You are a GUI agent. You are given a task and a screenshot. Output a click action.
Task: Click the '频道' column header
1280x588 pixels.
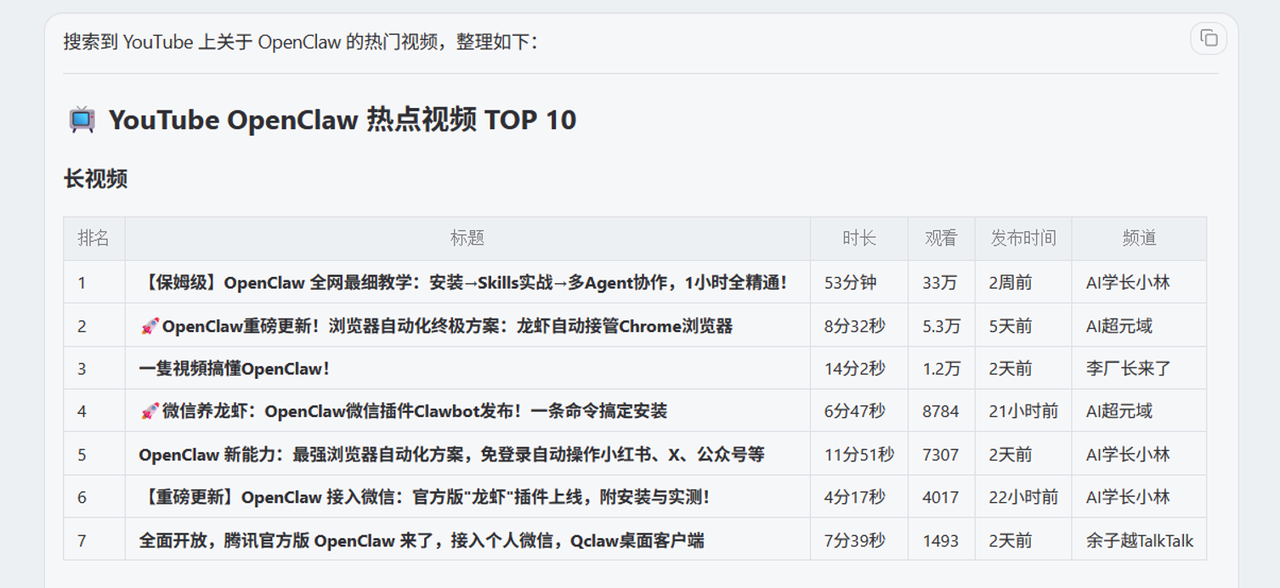(x=1139, y=238)
